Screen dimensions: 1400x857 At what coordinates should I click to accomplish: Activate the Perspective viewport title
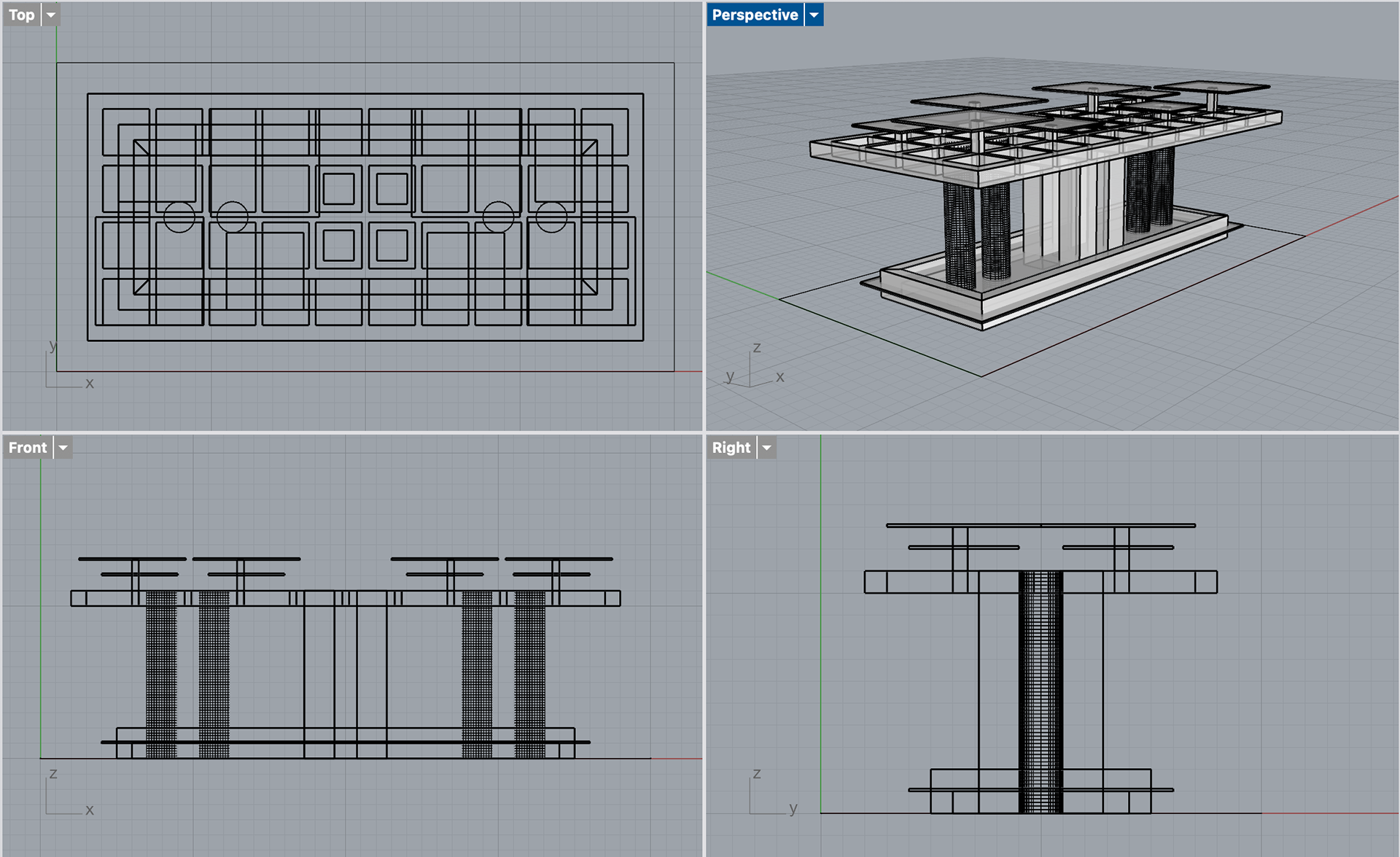coord(755,15)
